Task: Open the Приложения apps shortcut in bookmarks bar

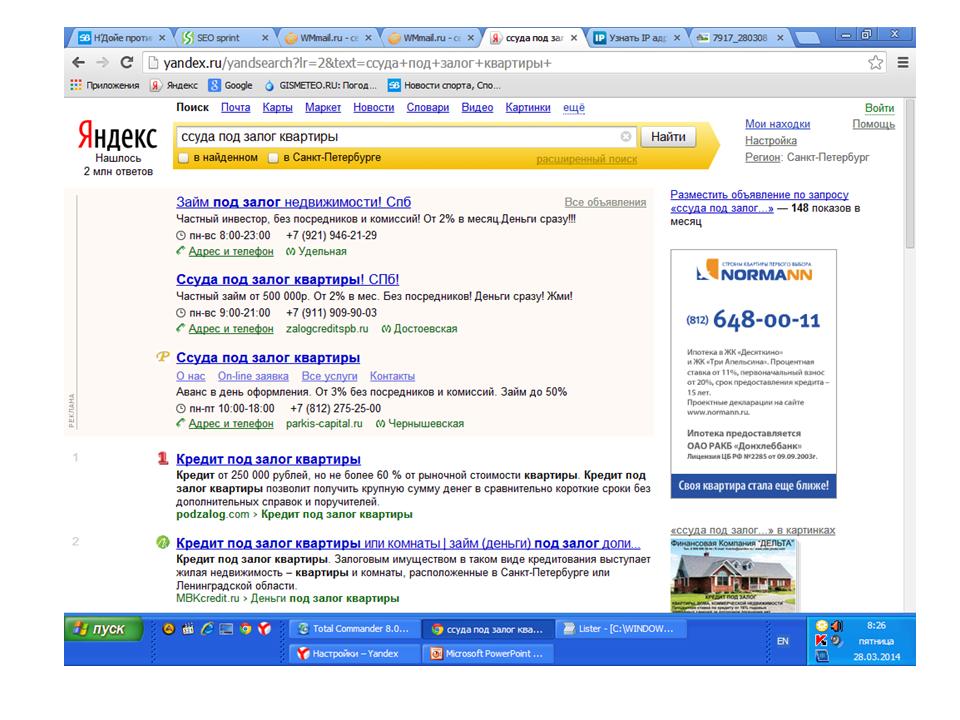Action: (x=105, y=85)
